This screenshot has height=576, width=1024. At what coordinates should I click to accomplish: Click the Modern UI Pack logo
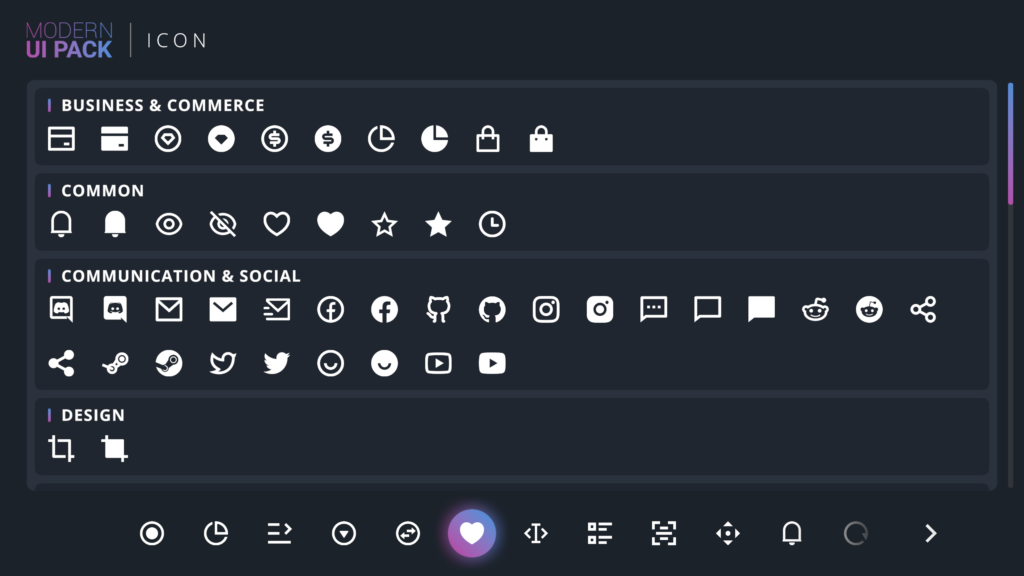70,39
